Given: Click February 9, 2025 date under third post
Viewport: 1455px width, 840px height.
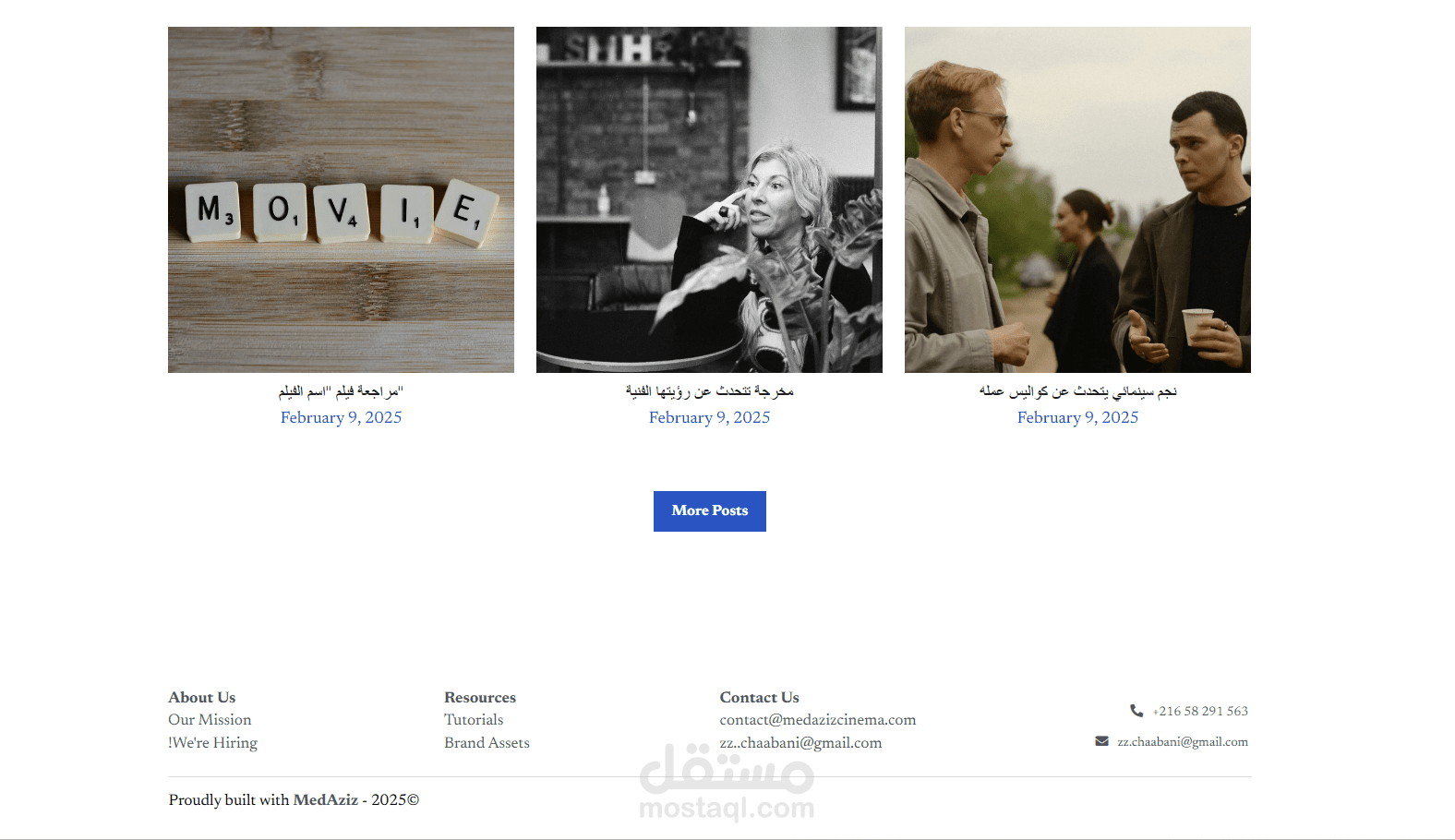Looking at the screenshot, I should point(1077,417).
